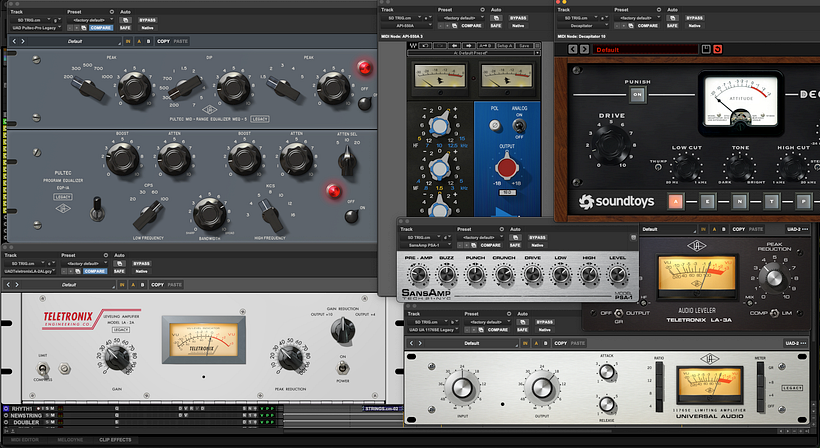
Task: Switch to the CLIP EFFECTS tab
Action: click(115, 440)
